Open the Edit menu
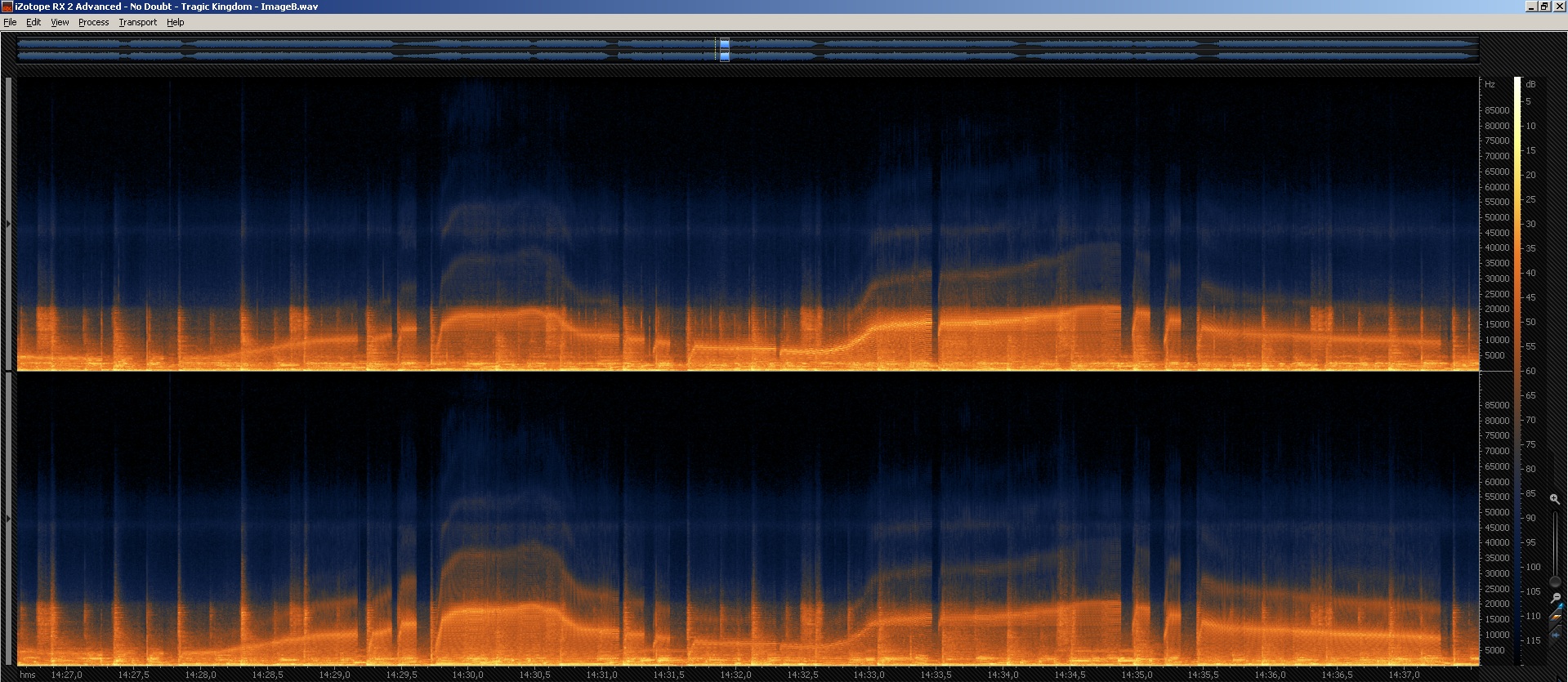Screen dimensions: 1568x682 pos(34,22)
